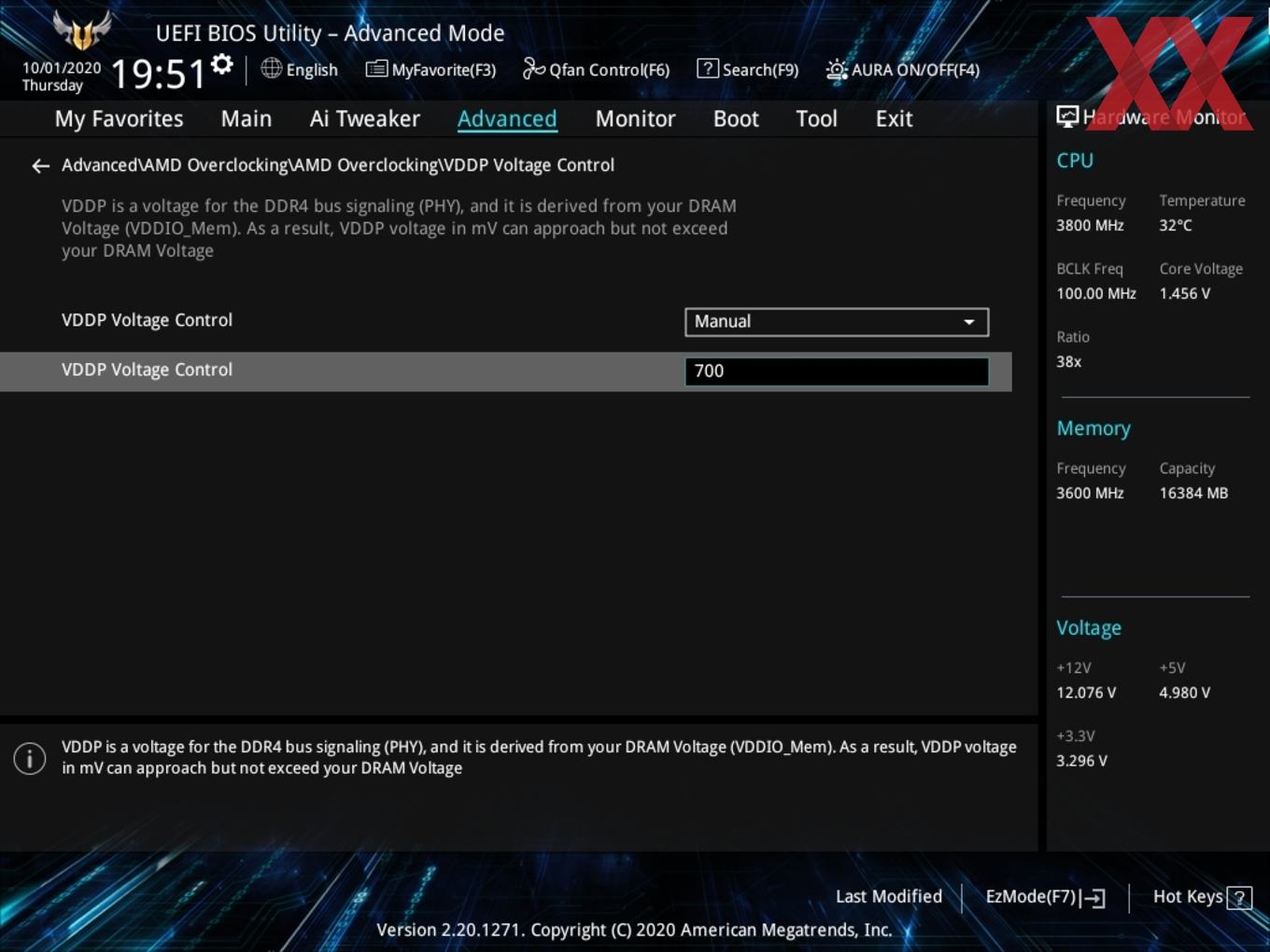
Task: Click the back arrow beside breadcrumb path
Action: 40,166
